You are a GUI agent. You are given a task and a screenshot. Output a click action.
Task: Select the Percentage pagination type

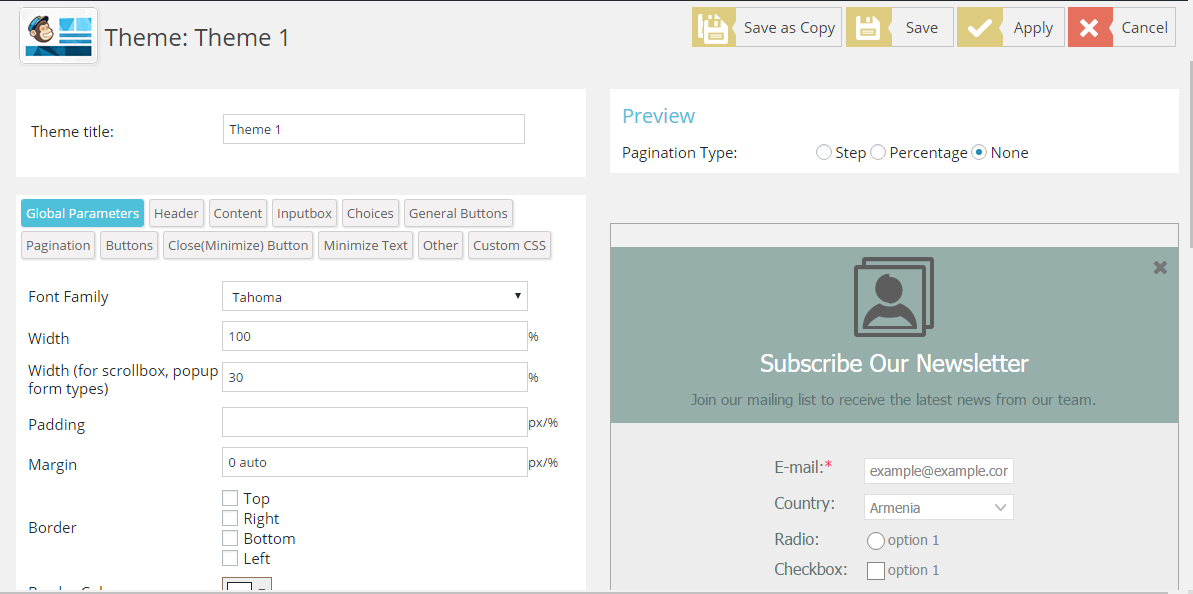[x=878, y=153]
